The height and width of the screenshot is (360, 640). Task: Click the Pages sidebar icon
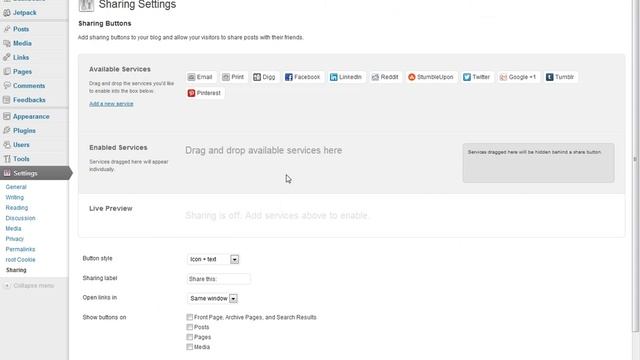click(7, 71)
